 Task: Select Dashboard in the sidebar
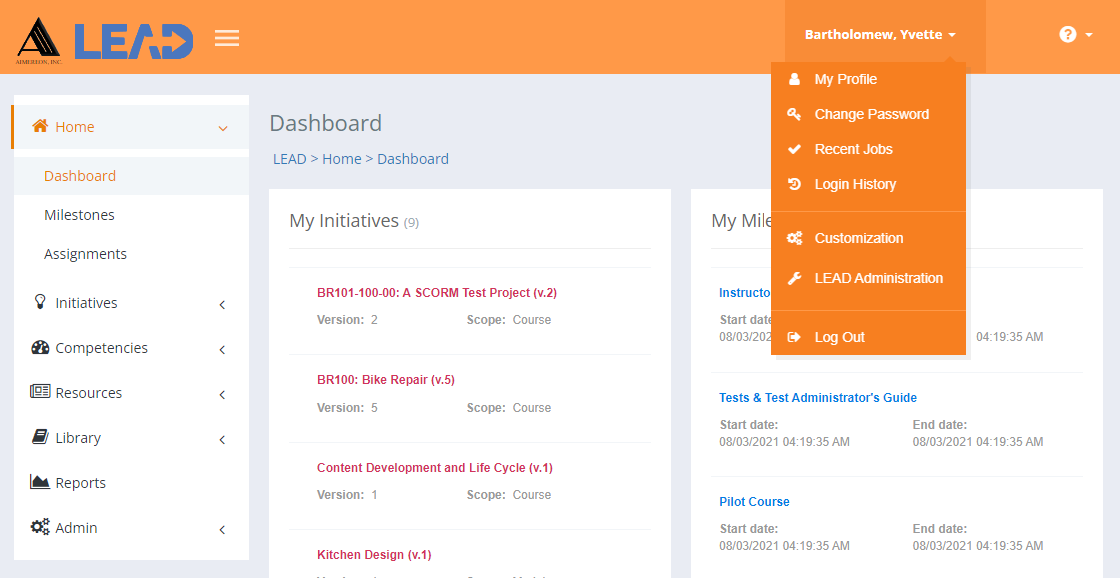[x=80, y=176]
